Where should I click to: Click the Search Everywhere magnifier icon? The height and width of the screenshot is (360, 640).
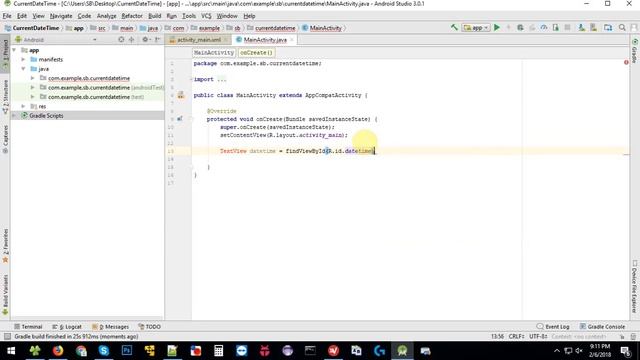(x=622, y=27)
